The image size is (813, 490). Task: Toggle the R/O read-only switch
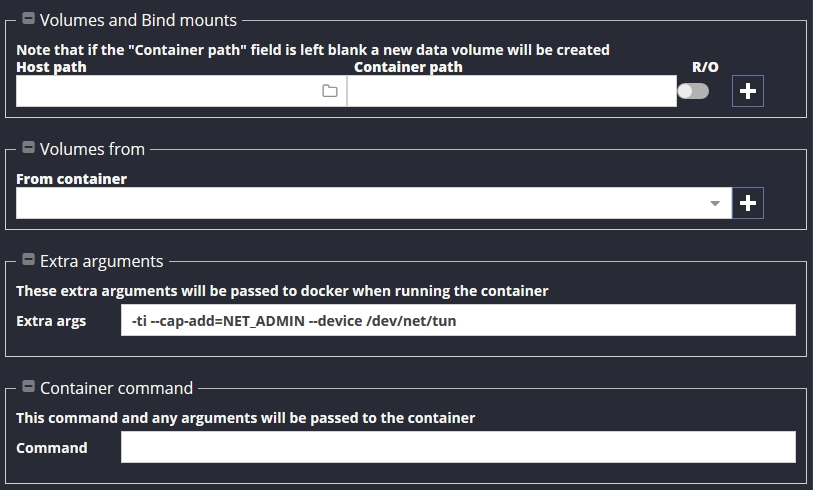pos(693,91)
